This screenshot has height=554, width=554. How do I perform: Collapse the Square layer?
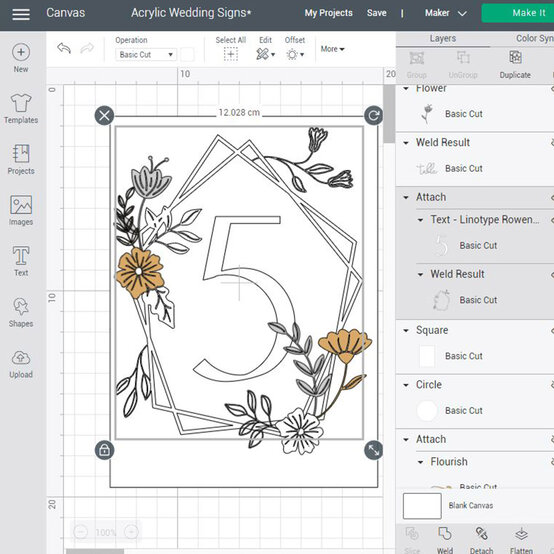pyautogui.click(x=406, y=330)
